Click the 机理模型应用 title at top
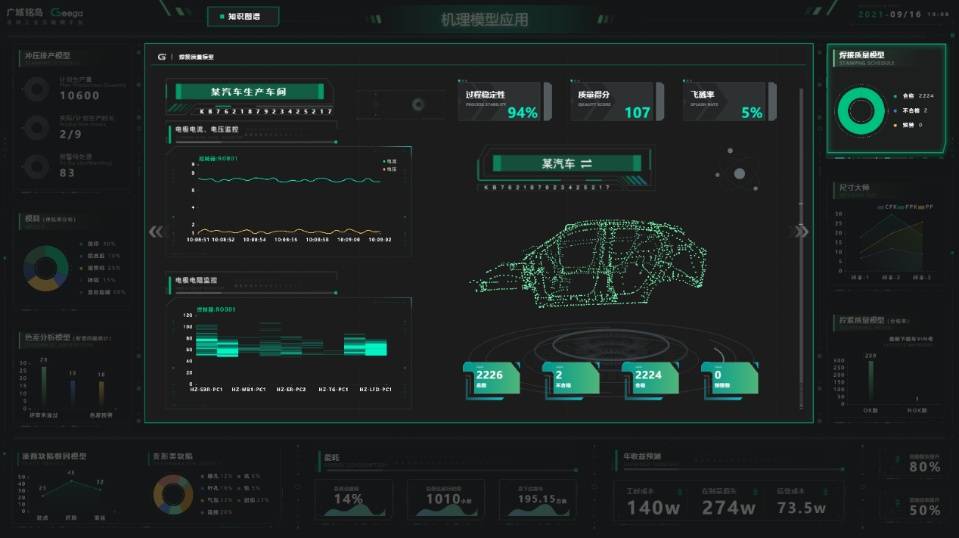 (484, 20)
